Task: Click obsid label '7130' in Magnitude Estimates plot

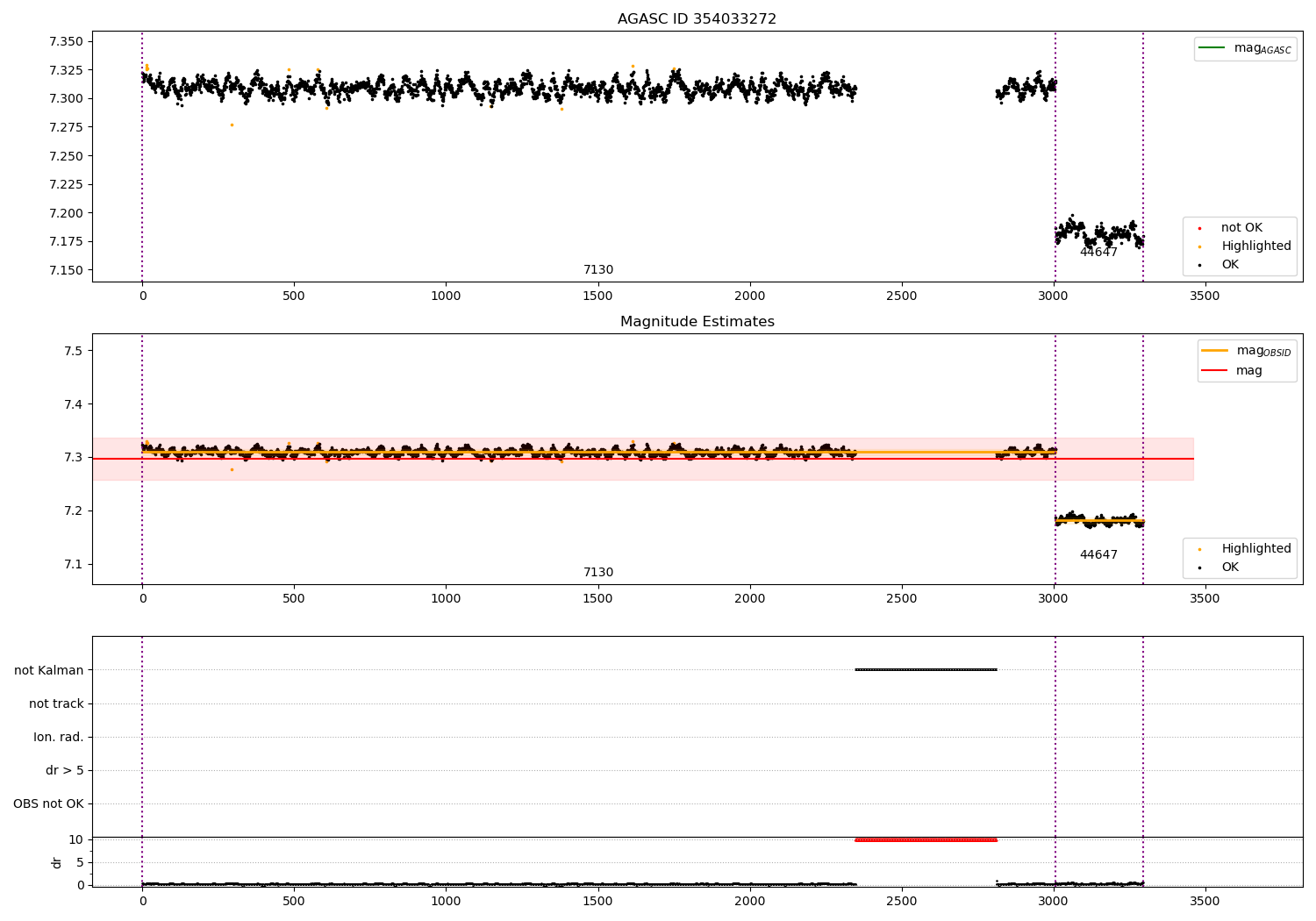Action: 598,573
